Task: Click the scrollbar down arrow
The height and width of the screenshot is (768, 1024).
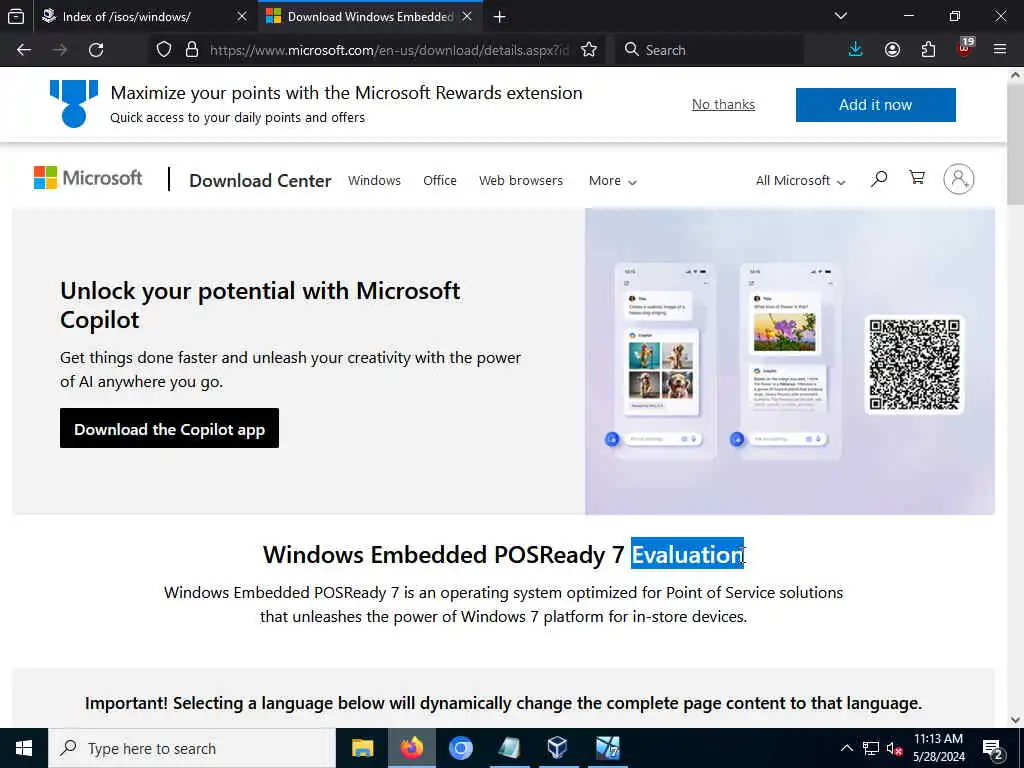Action: pos(1015,720)
